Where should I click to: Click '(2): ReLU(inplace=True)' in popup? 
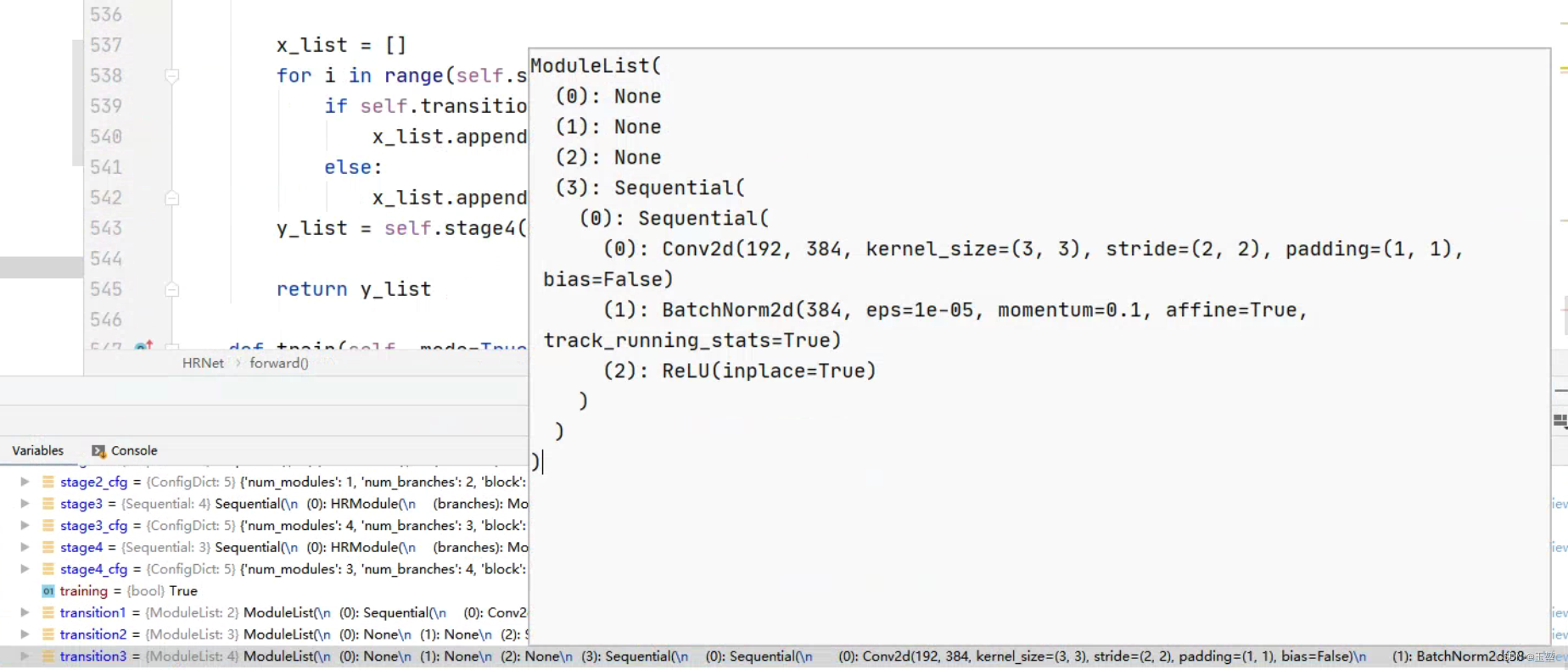coord(740,371)
